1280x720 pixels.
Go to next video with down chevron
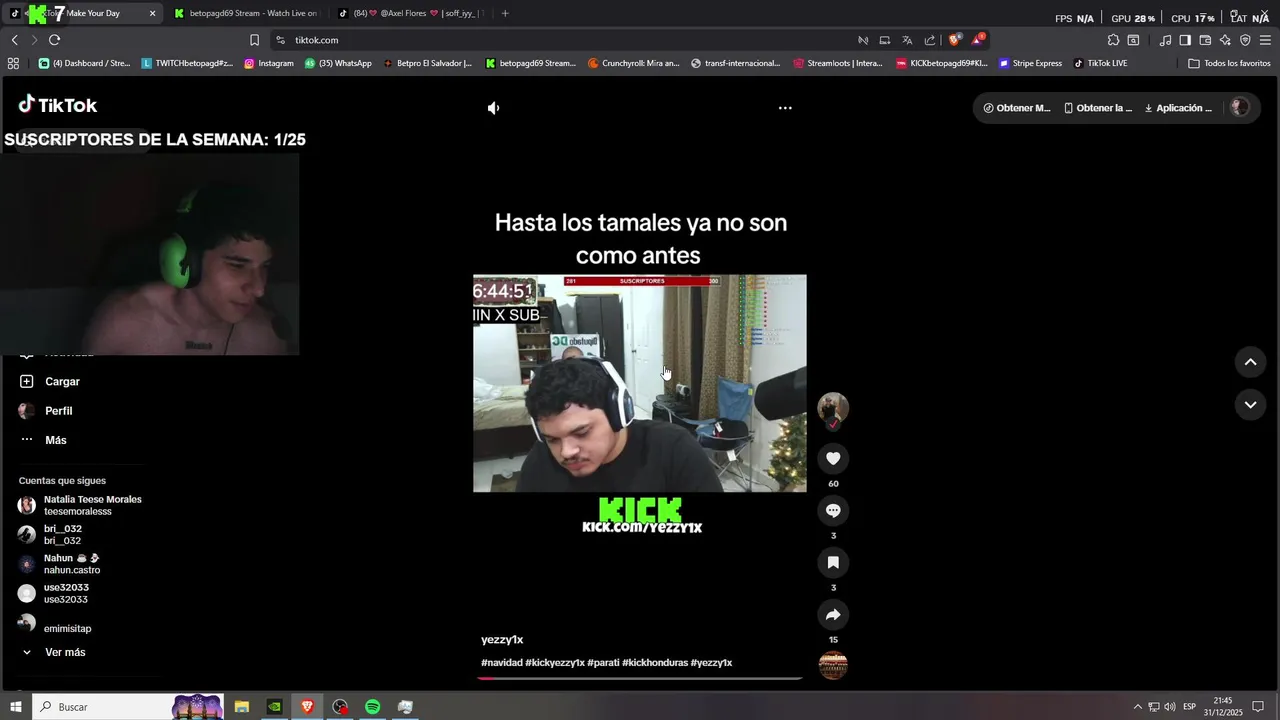point(1250,405)
